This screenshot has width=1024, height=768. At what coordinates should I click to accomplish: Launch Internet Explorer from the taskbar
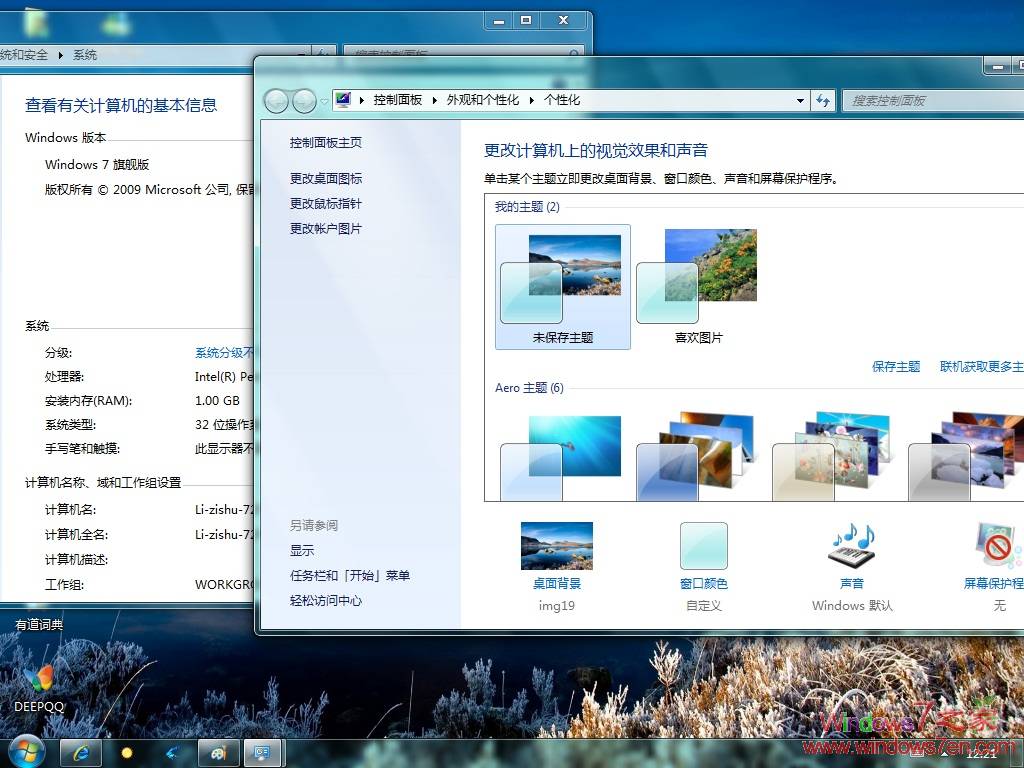pyautogui.click(x=80, y=752)
